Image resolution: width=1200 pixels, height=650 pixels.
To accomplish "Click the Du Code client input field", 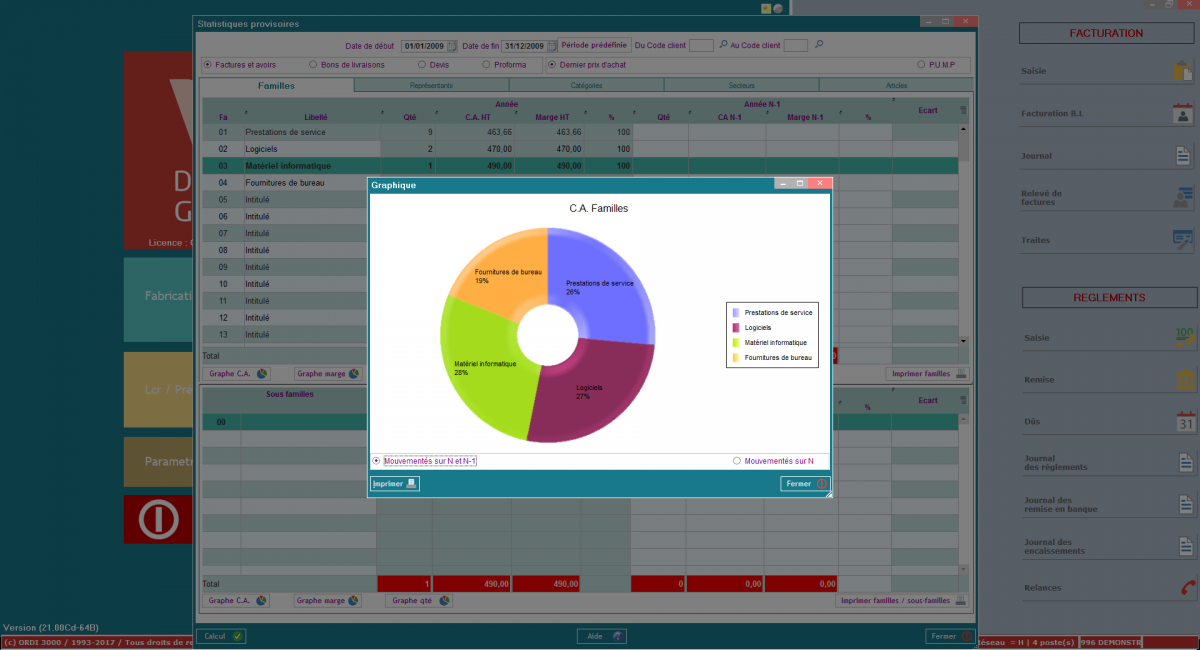I will pos(702,45).
